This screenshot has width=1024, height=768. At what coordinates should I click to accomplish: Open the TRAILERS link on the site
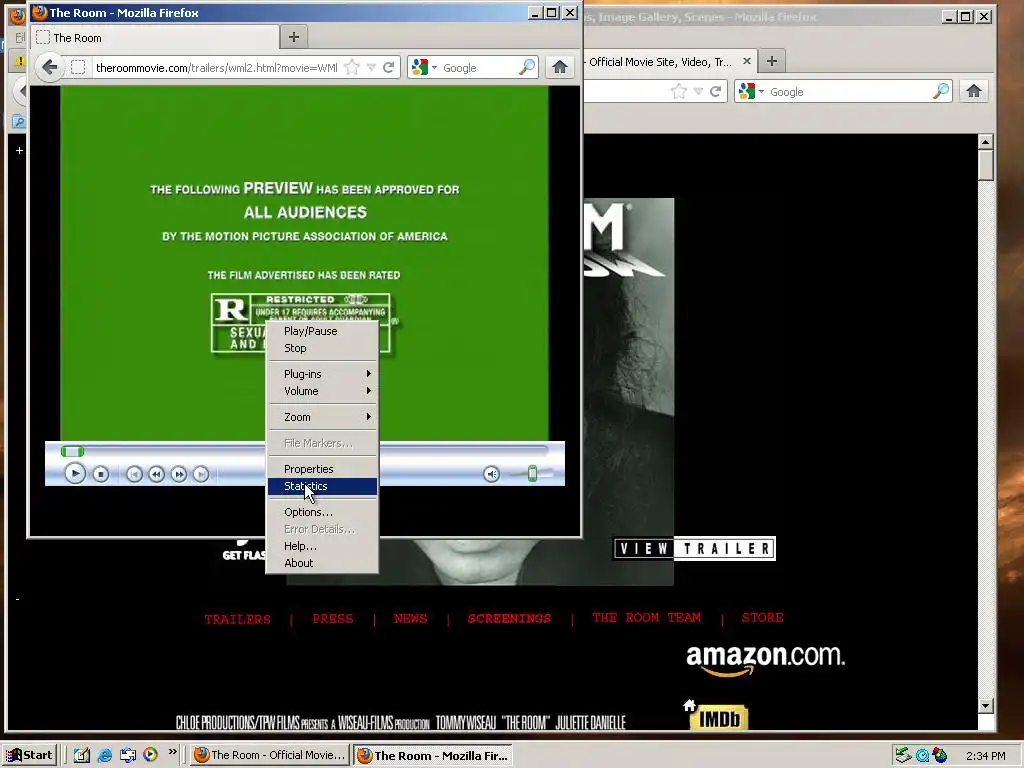(x=237, y=619)
